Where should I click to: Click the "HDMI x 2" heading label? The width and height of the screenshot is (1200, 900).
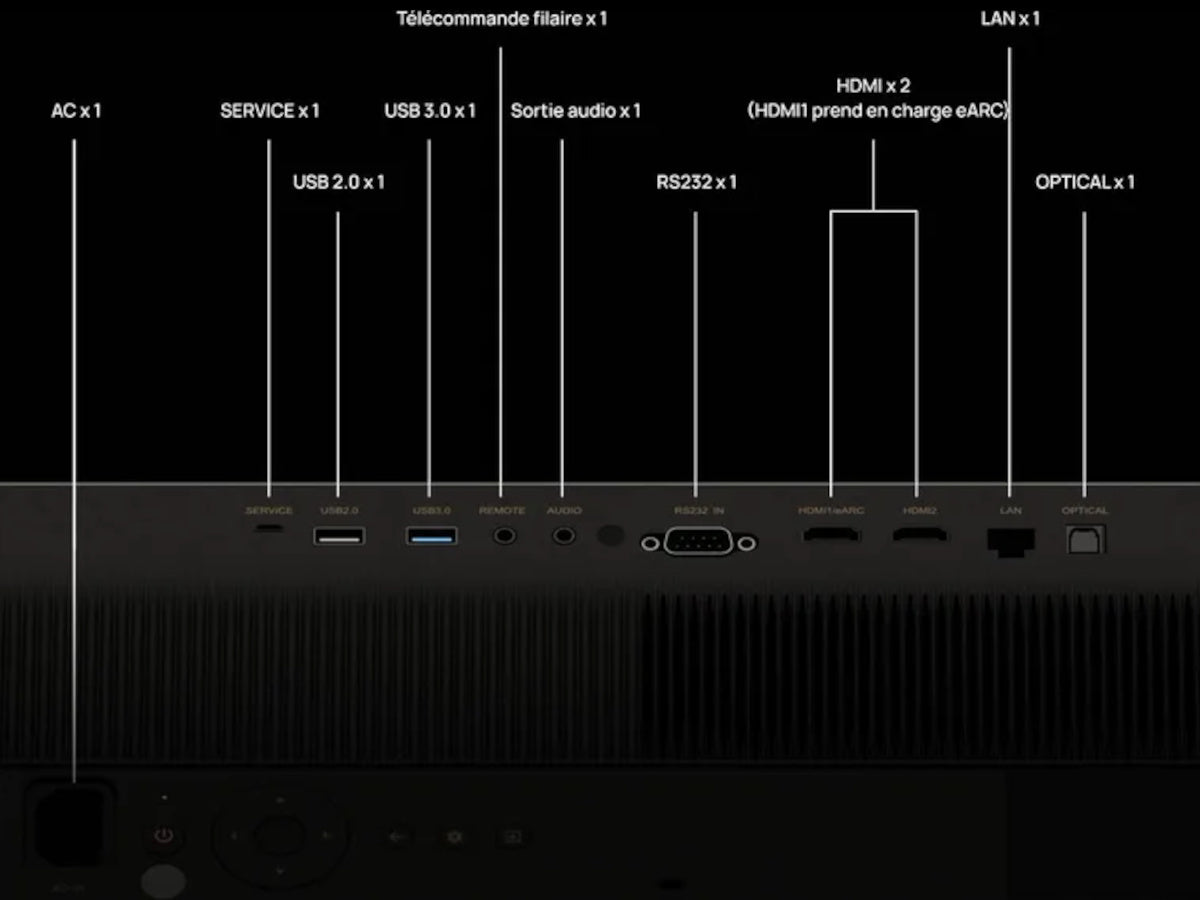[x=873, y=86]
